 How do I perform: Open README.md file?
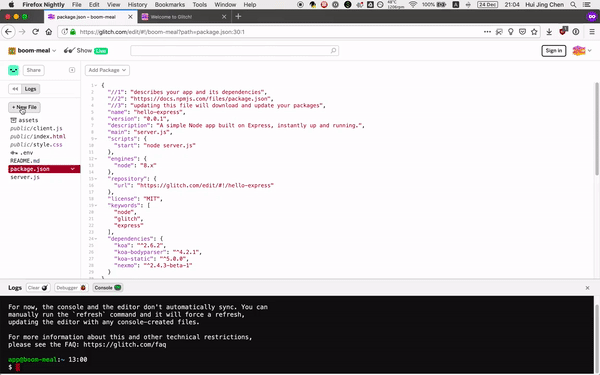pos(25,161)
